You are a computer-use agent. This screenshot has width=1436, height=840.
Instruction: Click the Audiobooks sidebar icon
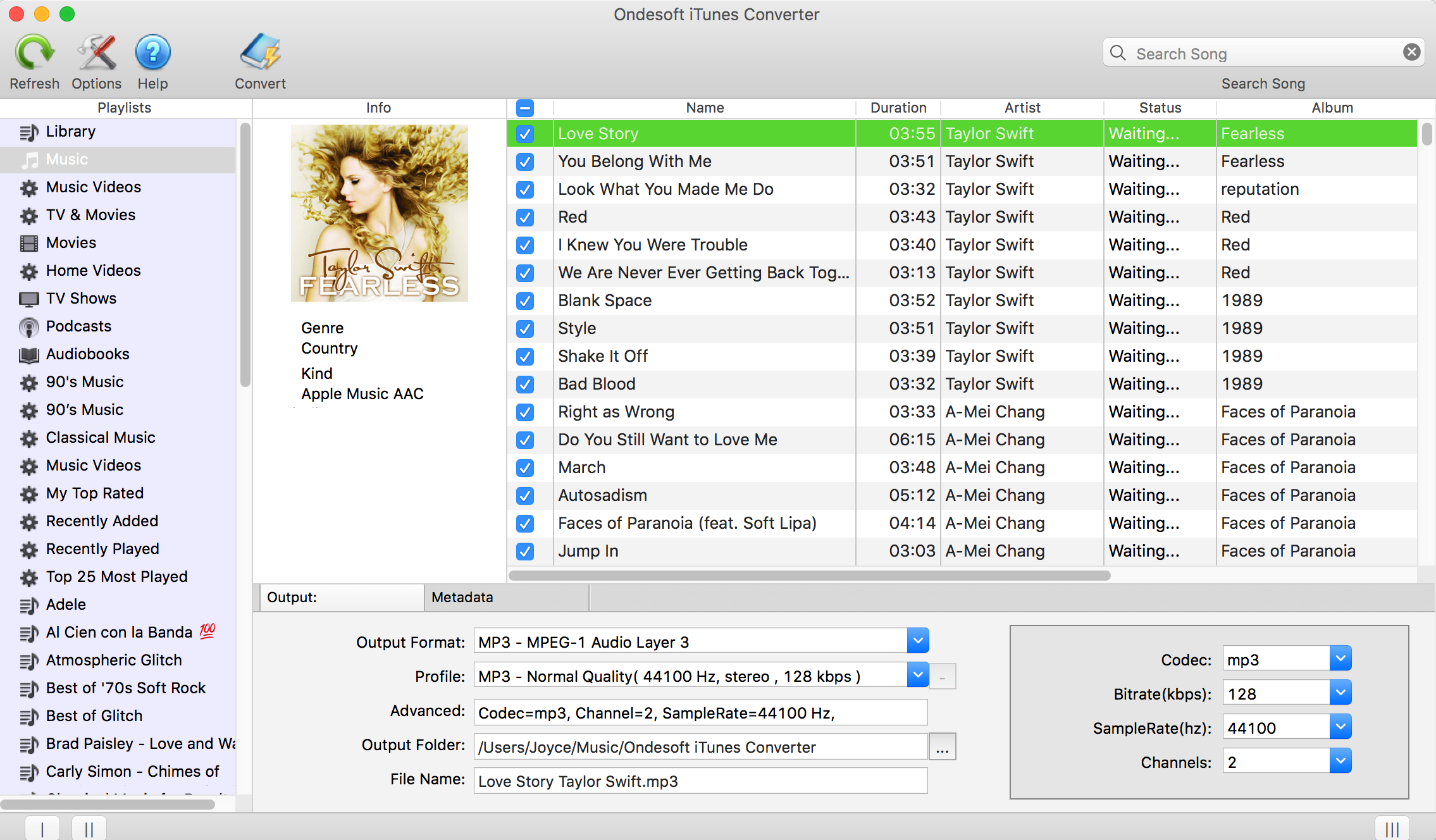[26, 353]
